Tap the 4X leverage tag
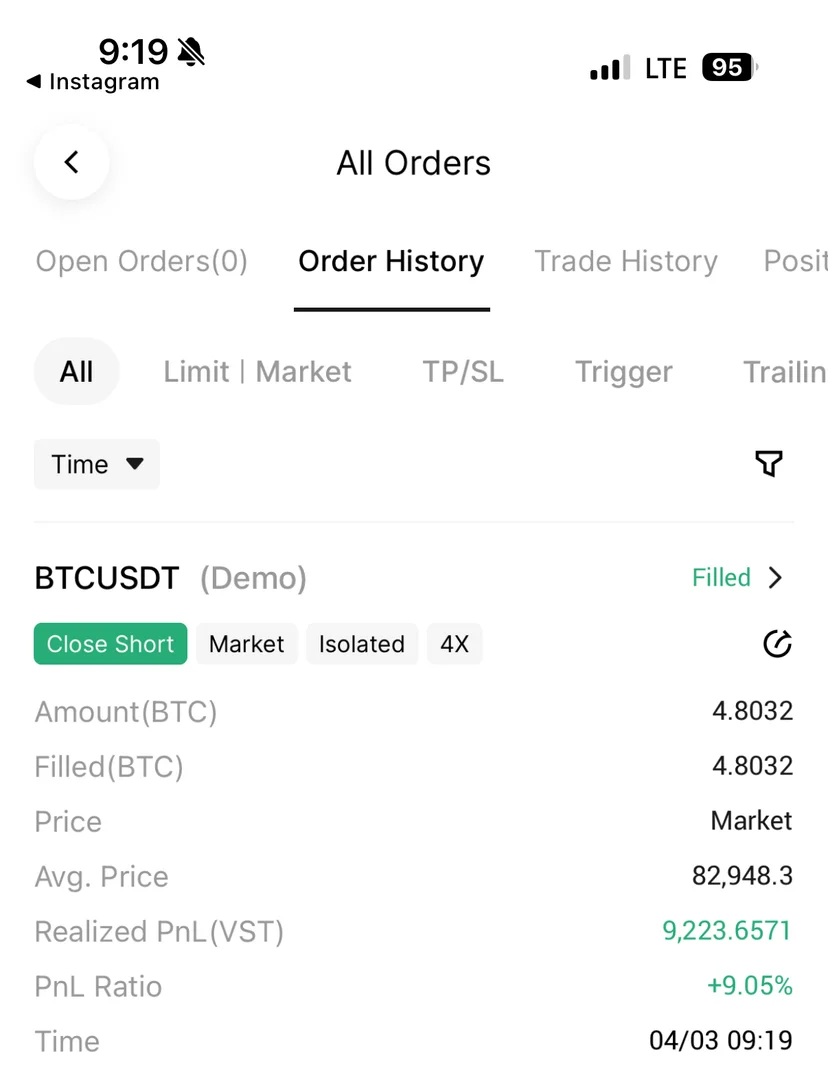828x1080 pixels. point(454,644)
